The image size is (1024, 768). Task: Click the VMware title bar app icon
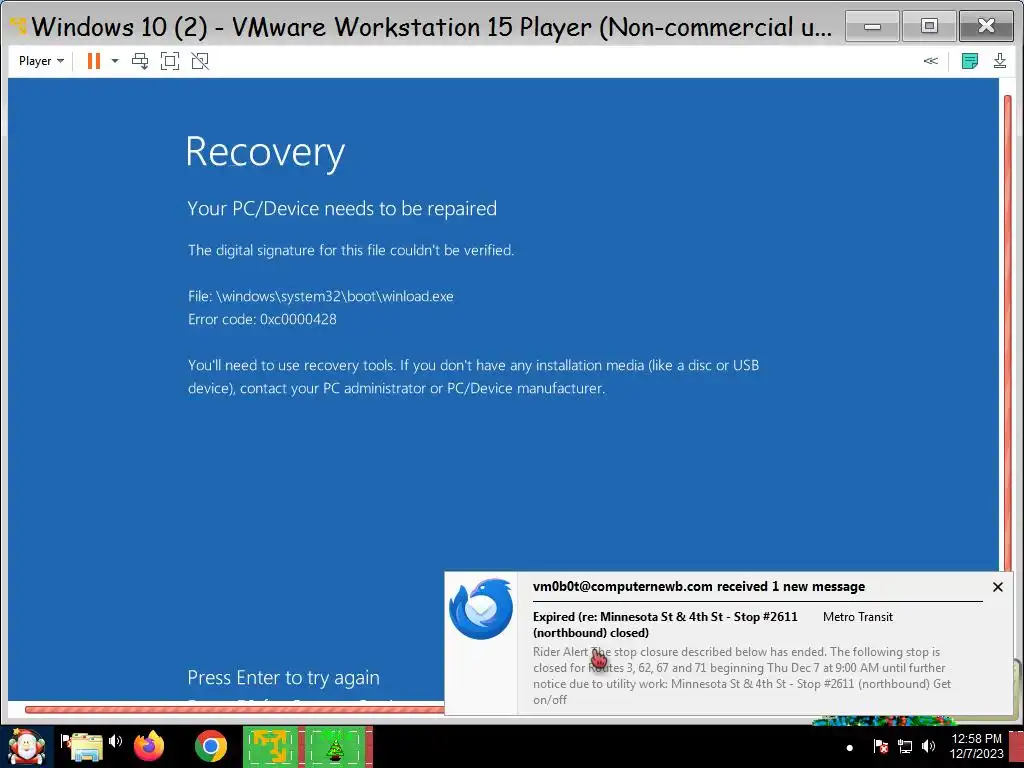pos(18,26)
